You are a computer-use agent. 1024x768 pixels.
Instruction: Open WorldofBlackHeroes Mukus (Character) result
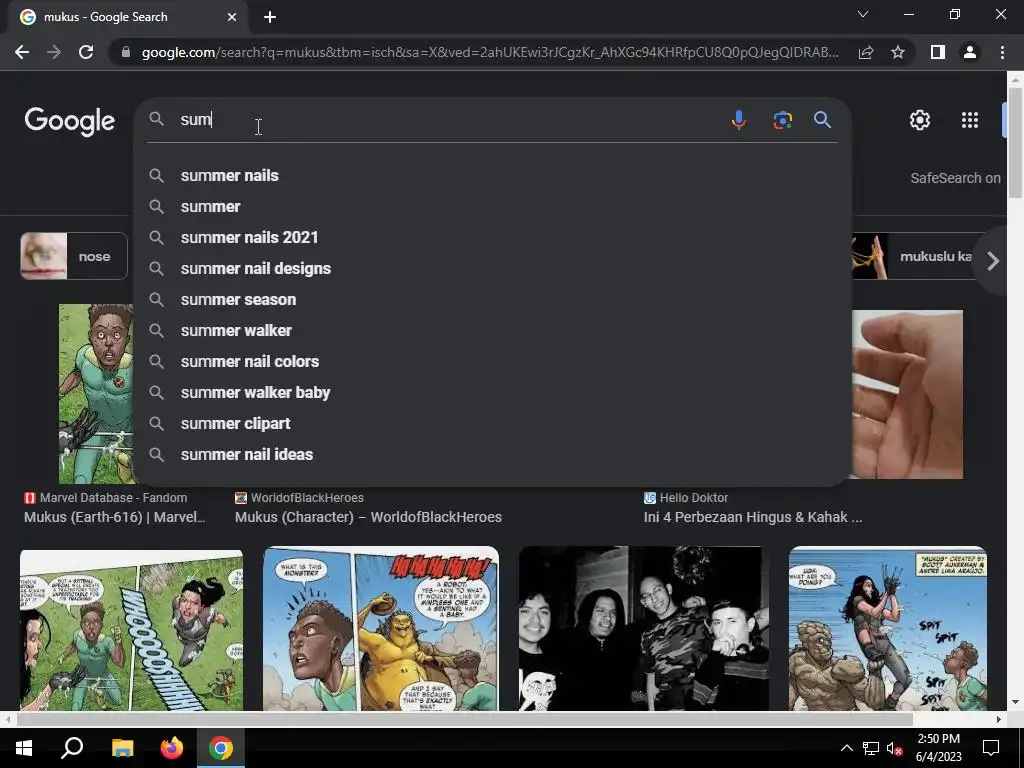[x=368, y=517]
